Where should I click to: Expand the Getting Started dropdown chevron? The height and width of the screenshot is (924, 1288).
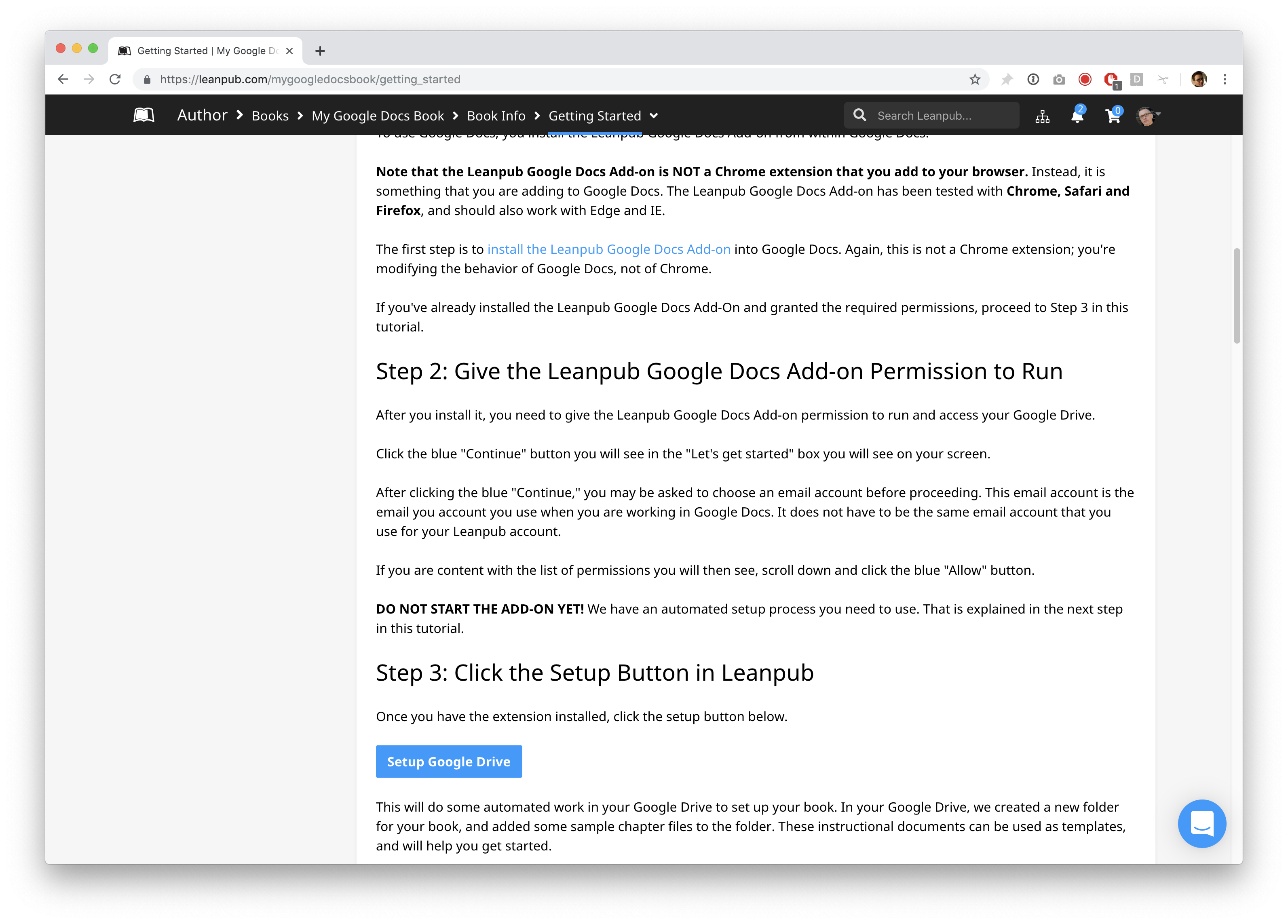click(654, 116)
